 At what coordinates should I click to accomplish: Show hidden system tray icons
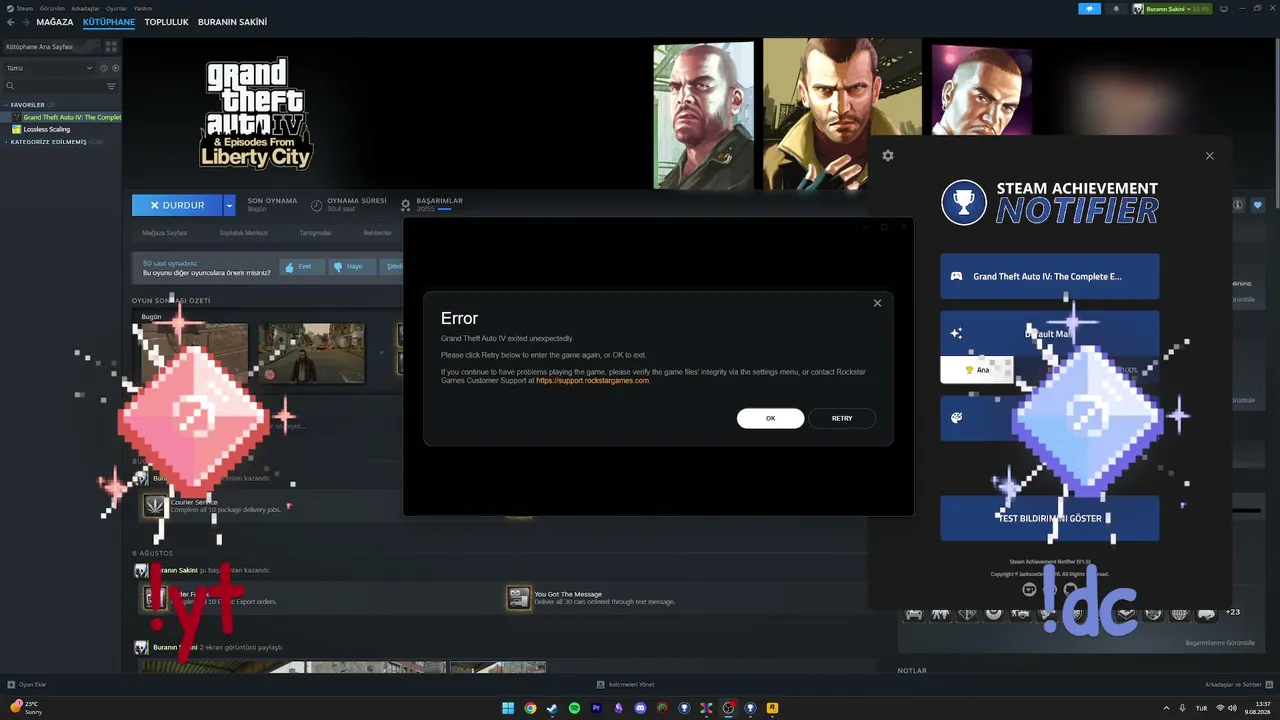point(1168,708)
